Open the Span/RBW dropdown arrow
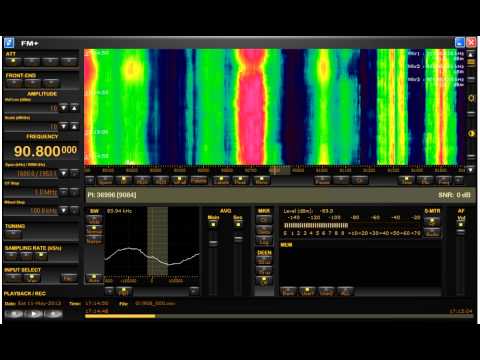 pyautogui.click(x=63, y=173)
